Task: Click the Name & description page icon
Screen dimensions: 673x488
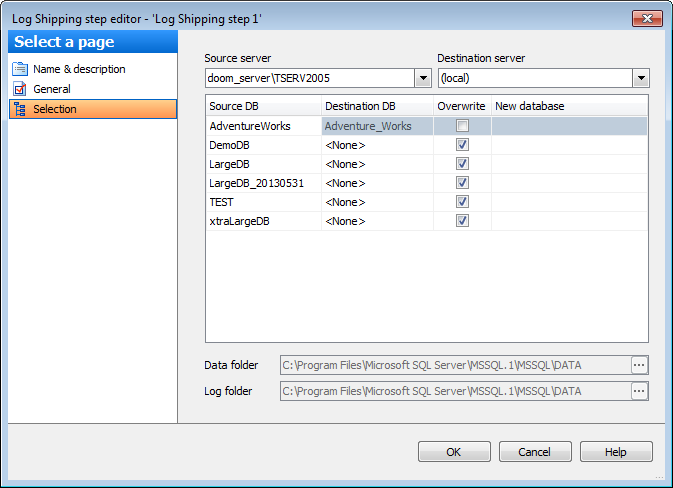Action: click(20, 69)
